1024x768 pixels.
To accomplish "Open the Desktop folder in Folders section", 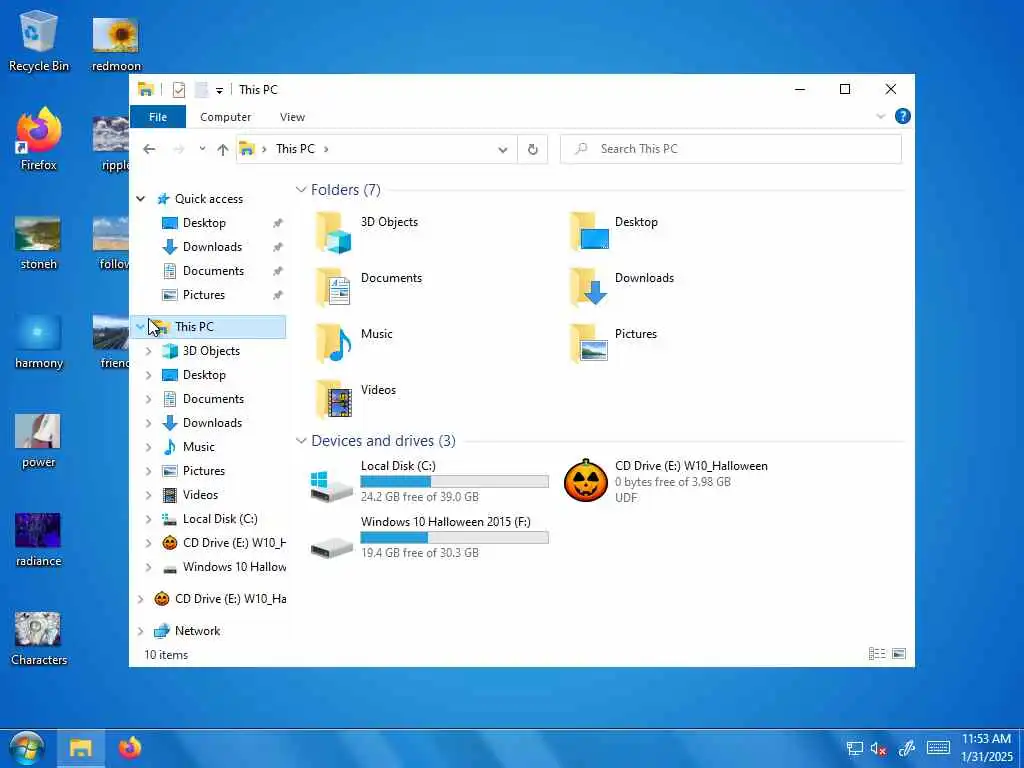I will point(588,231).
